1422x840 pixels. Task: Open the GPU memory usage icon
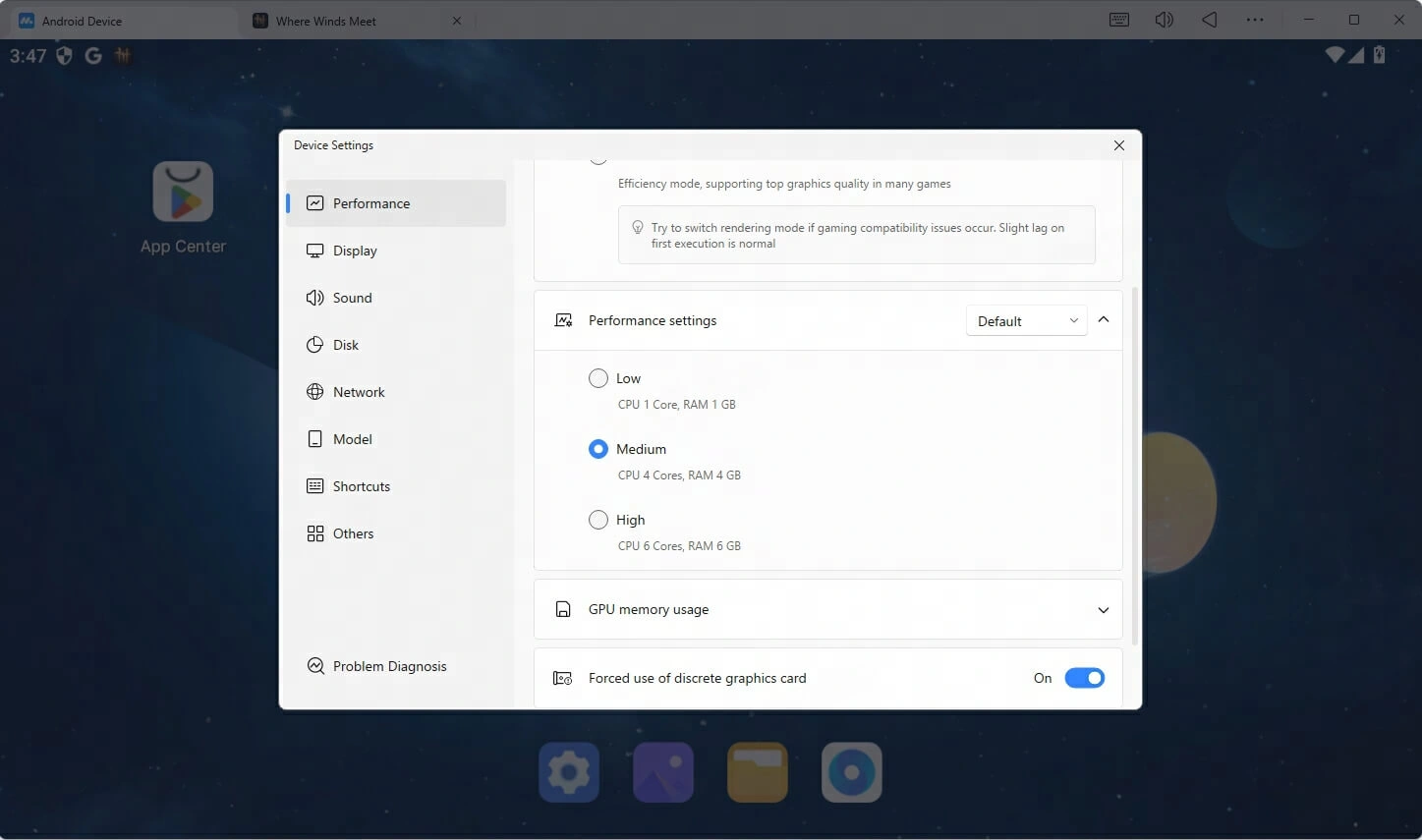click(x=562, y=609)
